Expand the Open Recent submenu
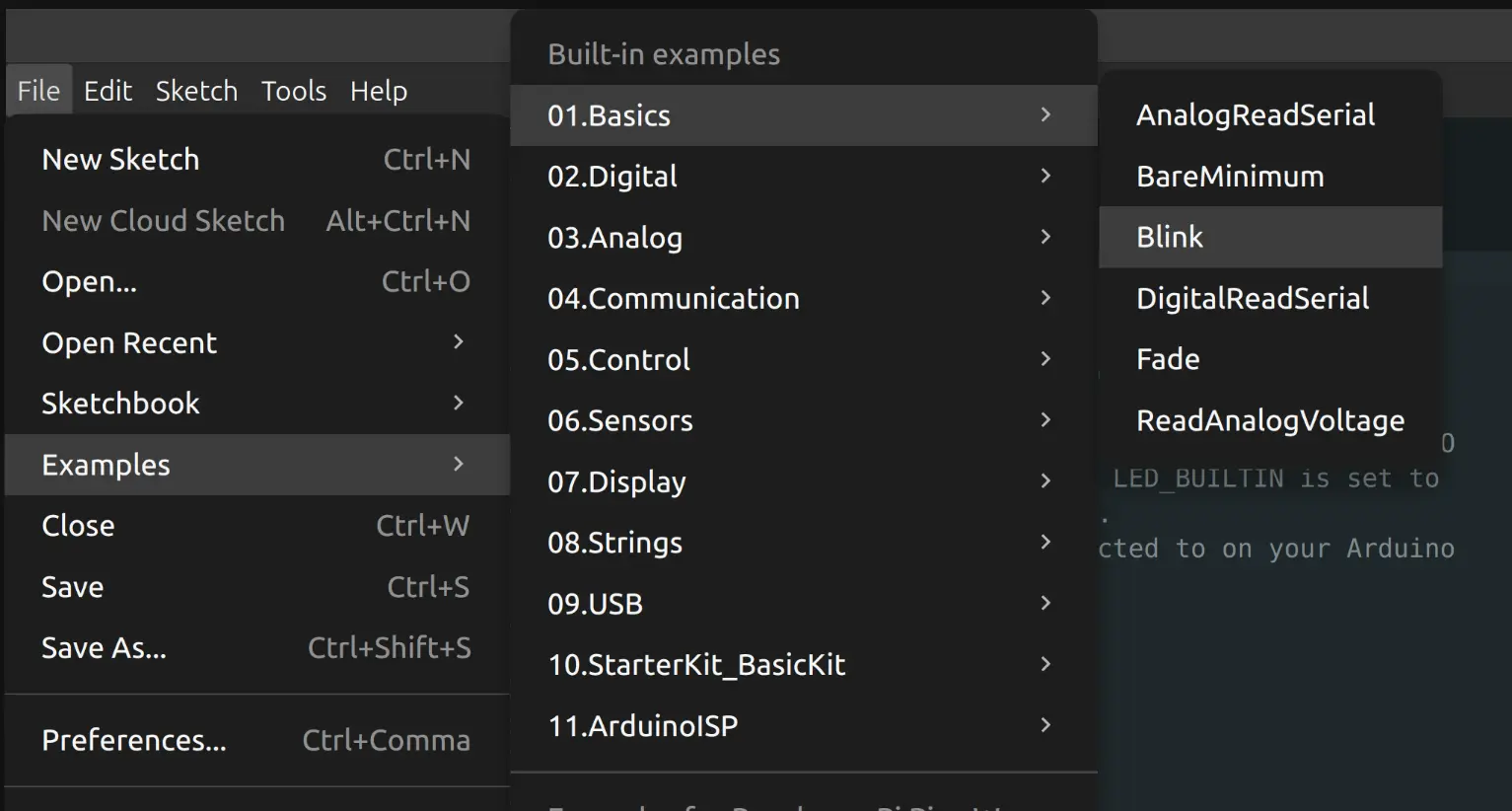 [128, 342]
